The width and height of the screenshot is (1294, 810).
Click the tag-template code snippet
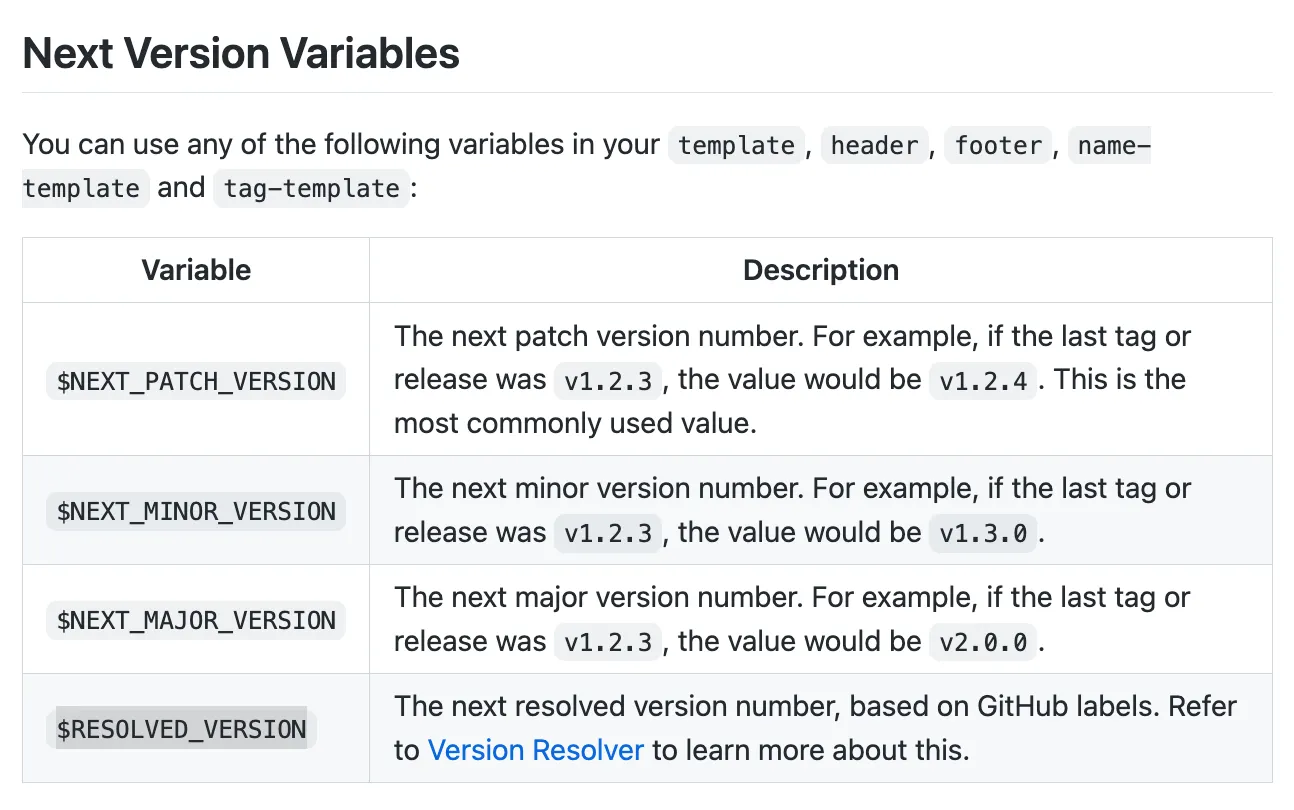(x=311, y=188)
